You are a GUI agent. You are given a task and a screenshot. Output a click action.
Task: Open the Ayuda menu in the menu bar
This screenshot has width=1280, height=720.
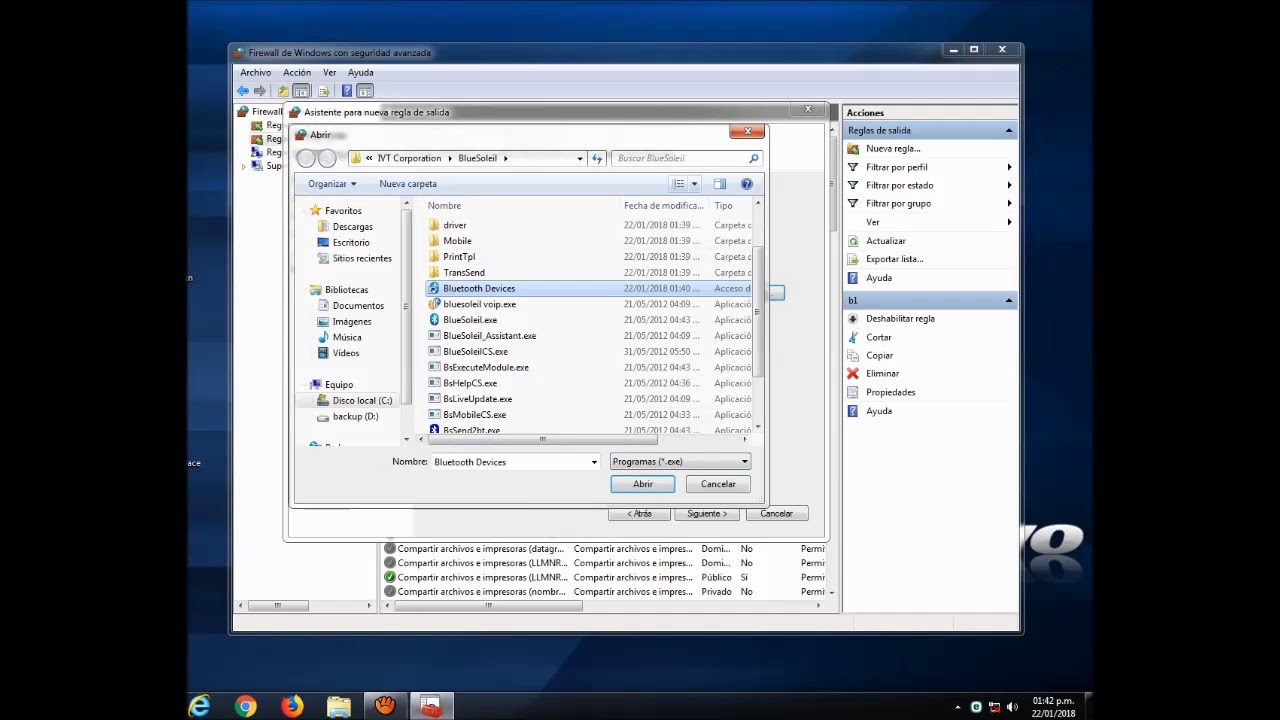[x=361, y=73]
